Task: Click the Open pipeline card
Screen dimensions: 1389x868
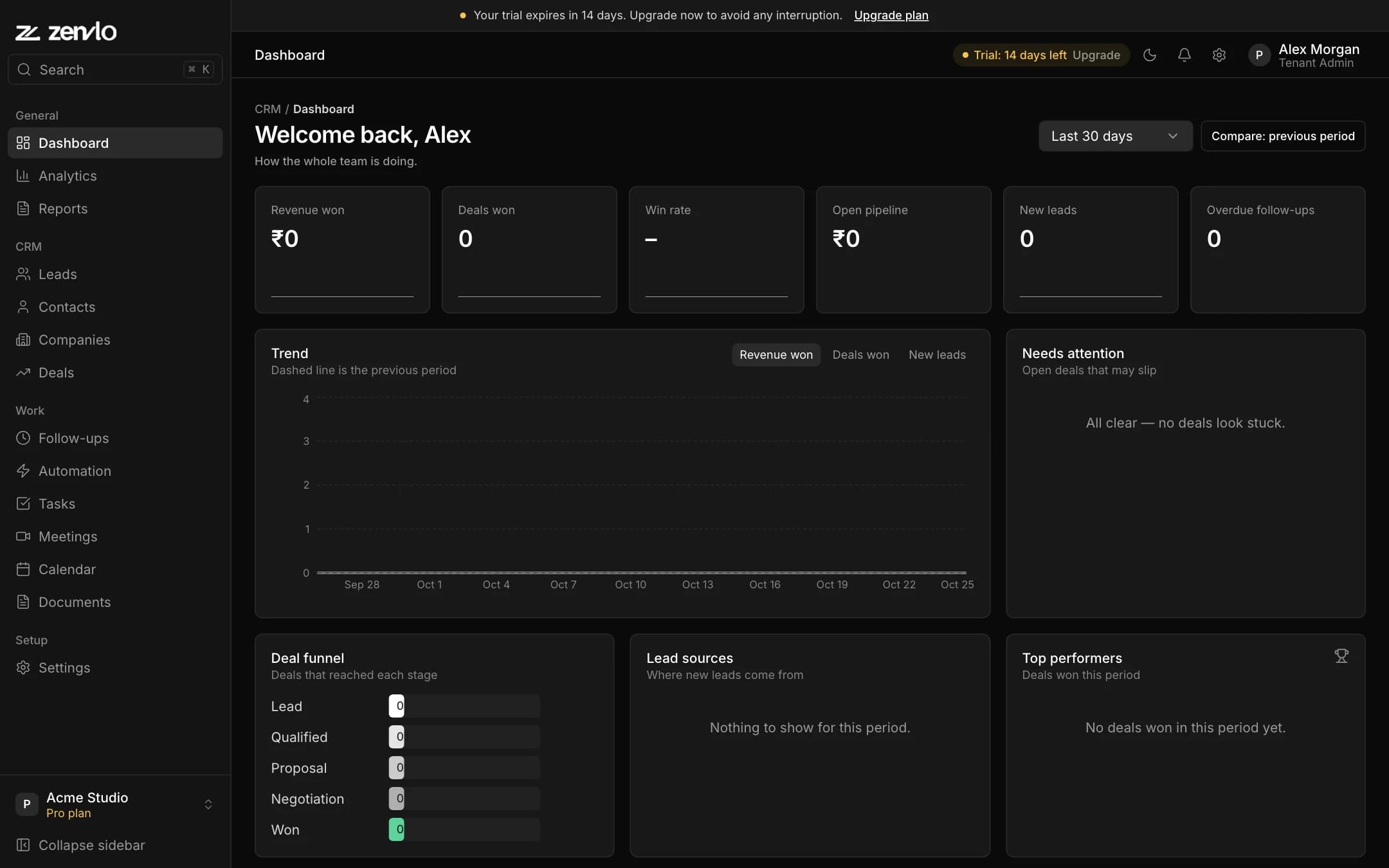Action: (903, 249)
